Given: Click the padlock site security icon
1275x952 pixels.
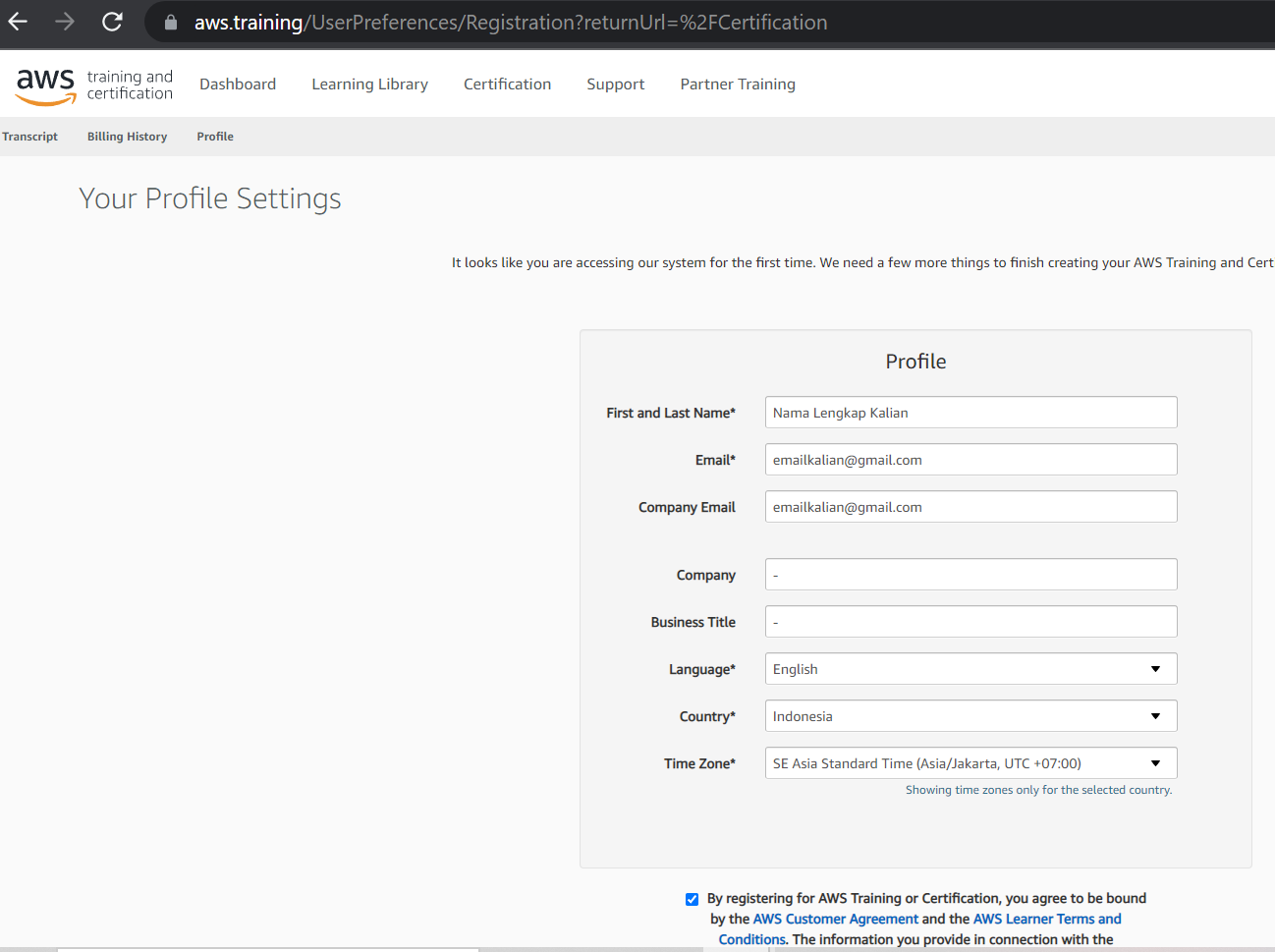Looking at the screenshot, I should [x=171, y=22].
